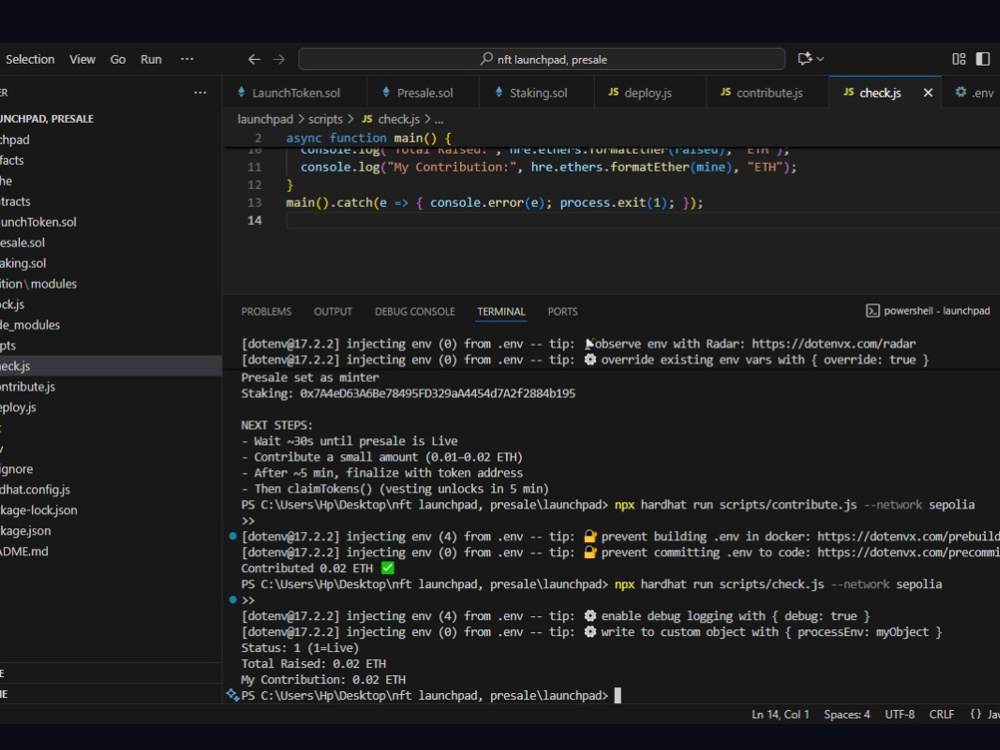
Task: Click the launchpad breadcrumb
Action: [x=265, y=119]
